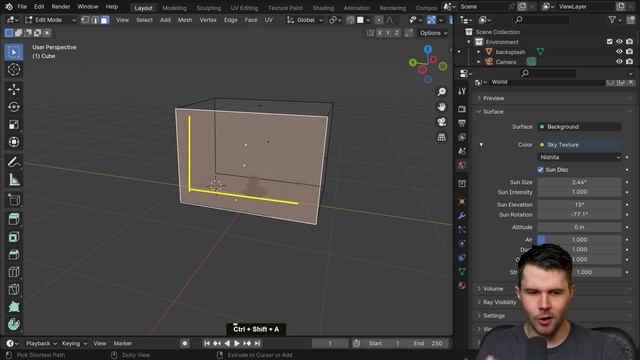Open the Nishita sky type dropdown

580,157
